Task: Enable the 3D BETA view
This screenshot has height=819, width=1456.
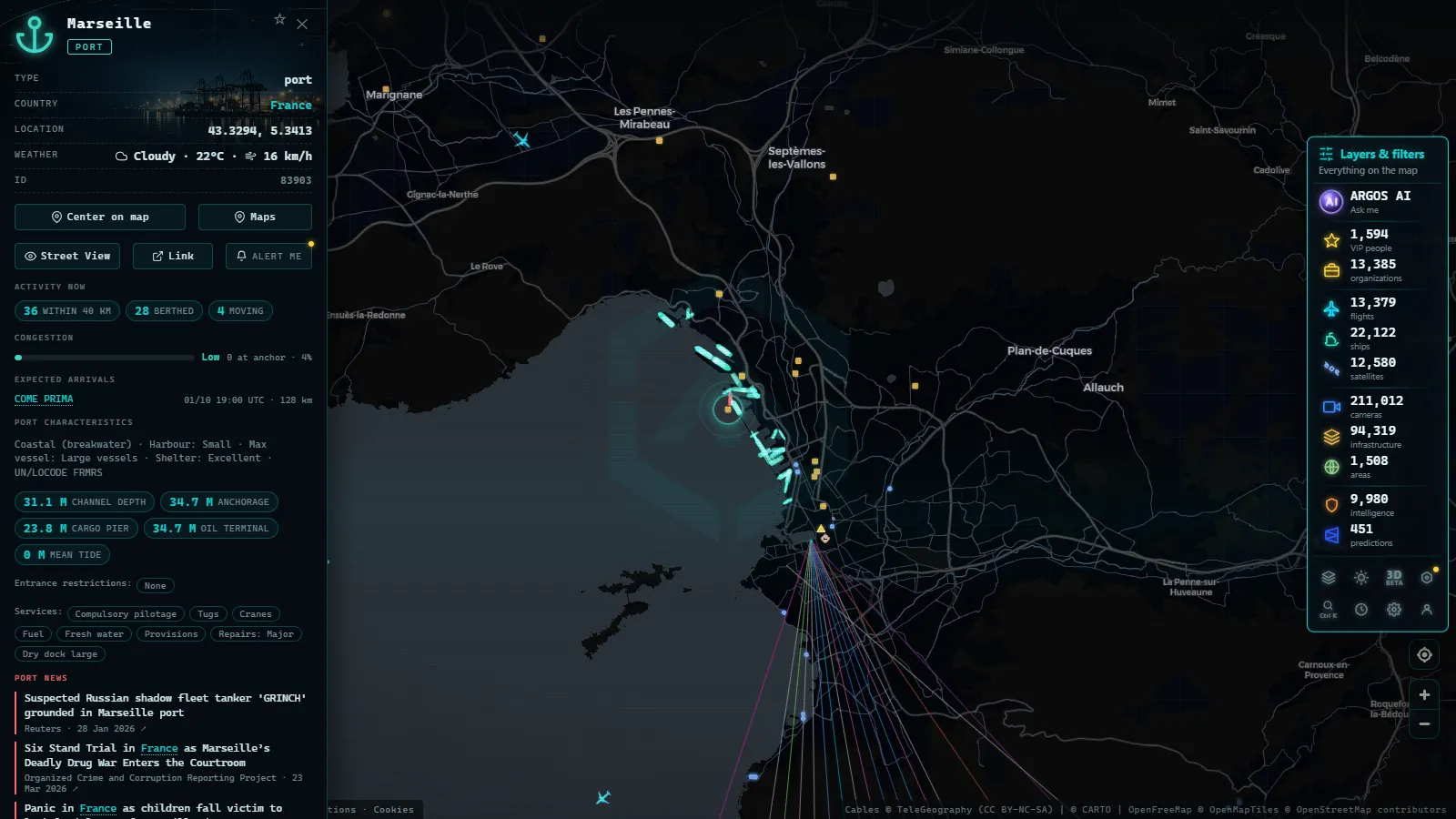Action: coord(1394,577)
